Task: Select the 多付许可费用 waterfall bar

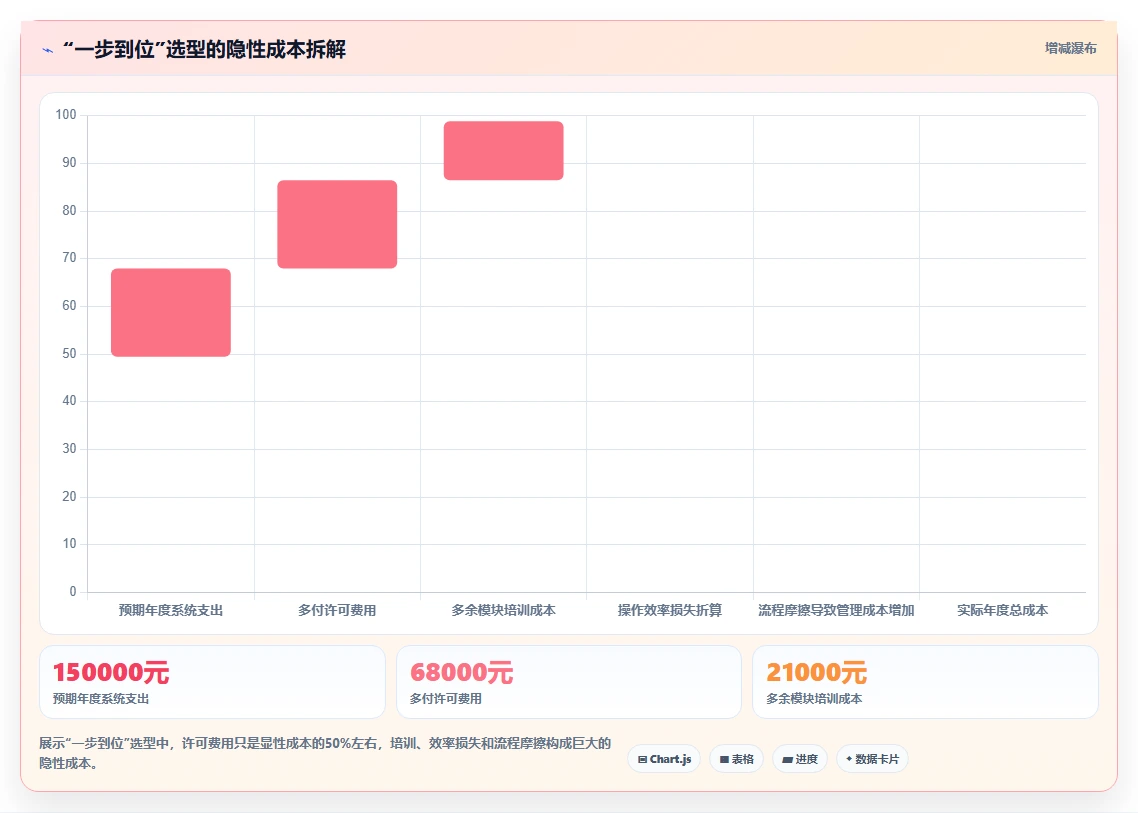Action: pos(337,224)
